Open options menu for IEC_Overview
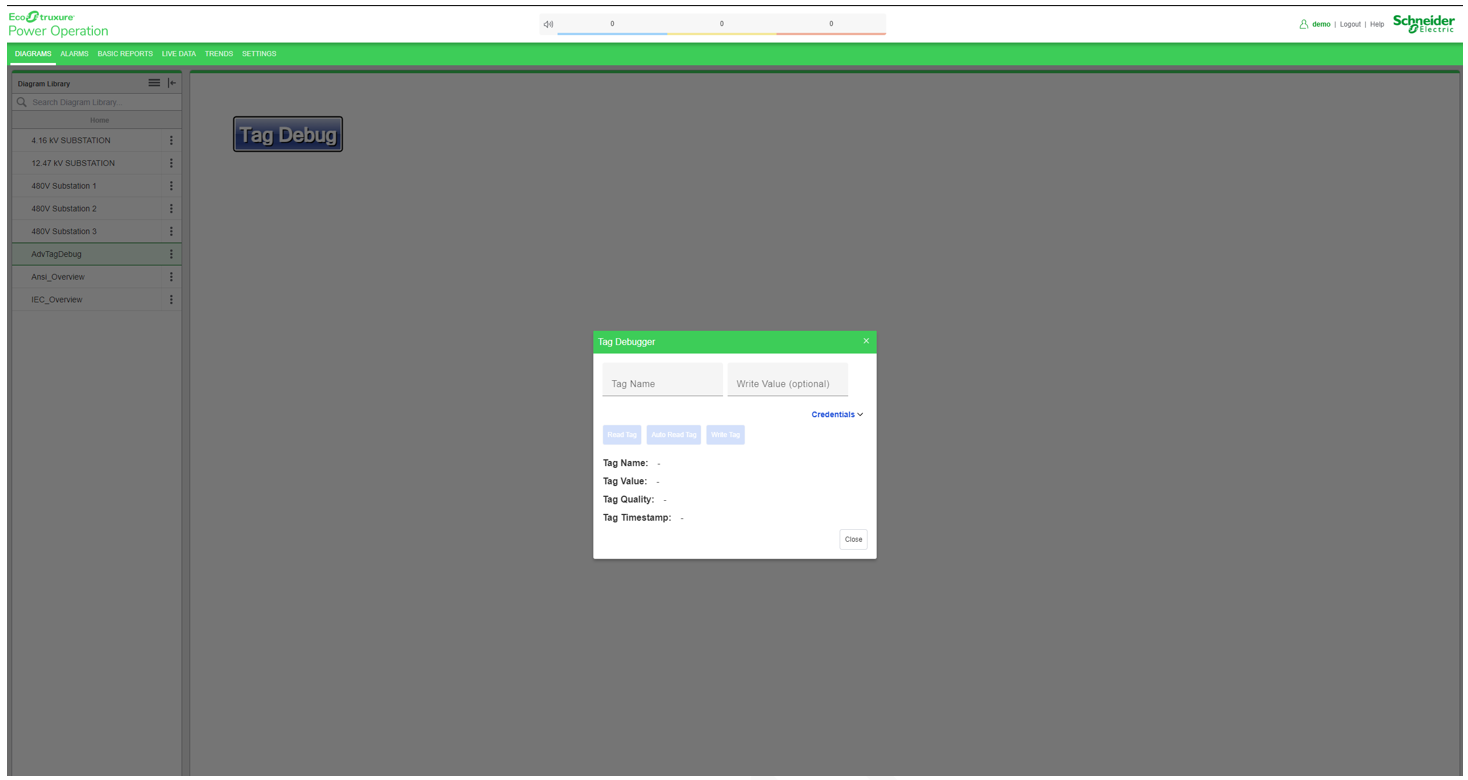The height and width of the screenshot is (780, 1468). (171, 300)
